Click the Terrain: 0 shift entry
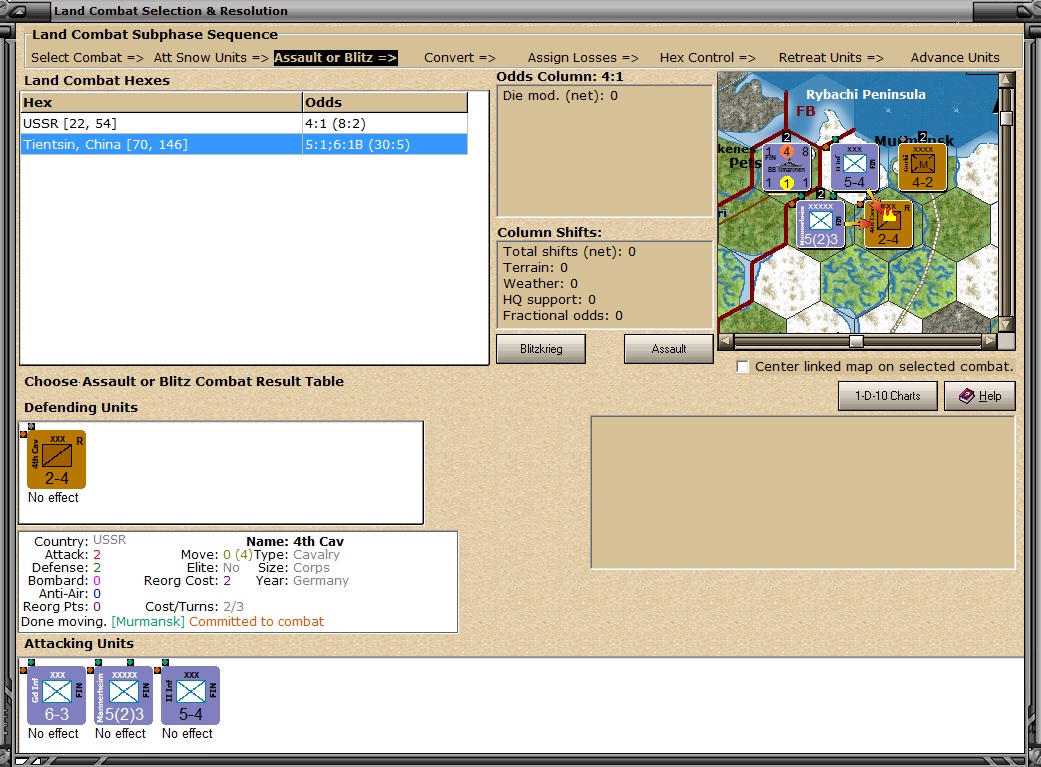The image size is (1041, 767). (x=535, y=268)
